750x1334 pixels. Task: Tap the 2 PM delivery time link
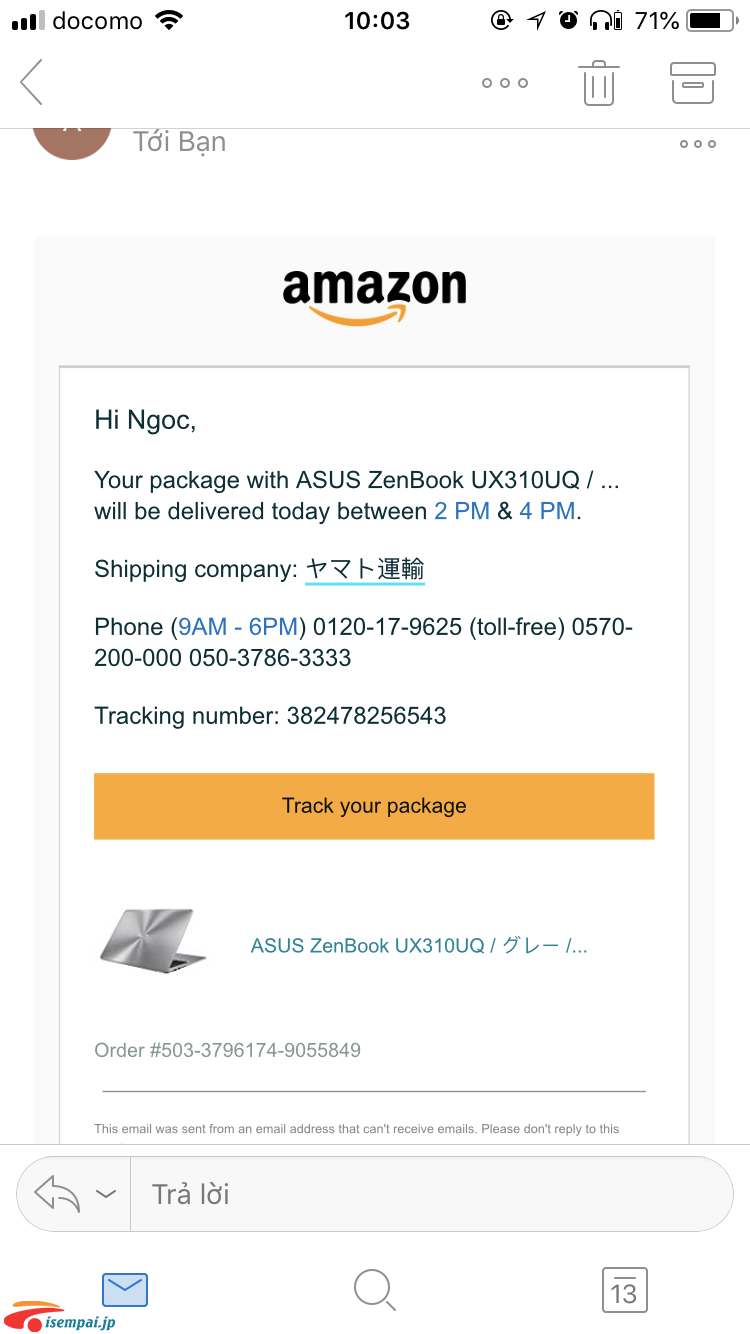tap(462, 511)
